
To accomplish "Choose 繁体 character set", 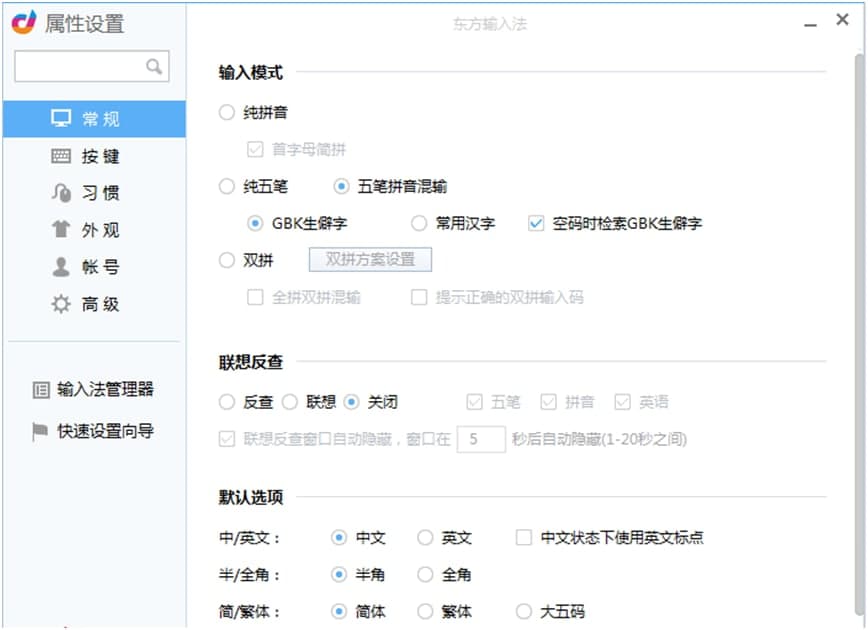I will pos(425,612).
